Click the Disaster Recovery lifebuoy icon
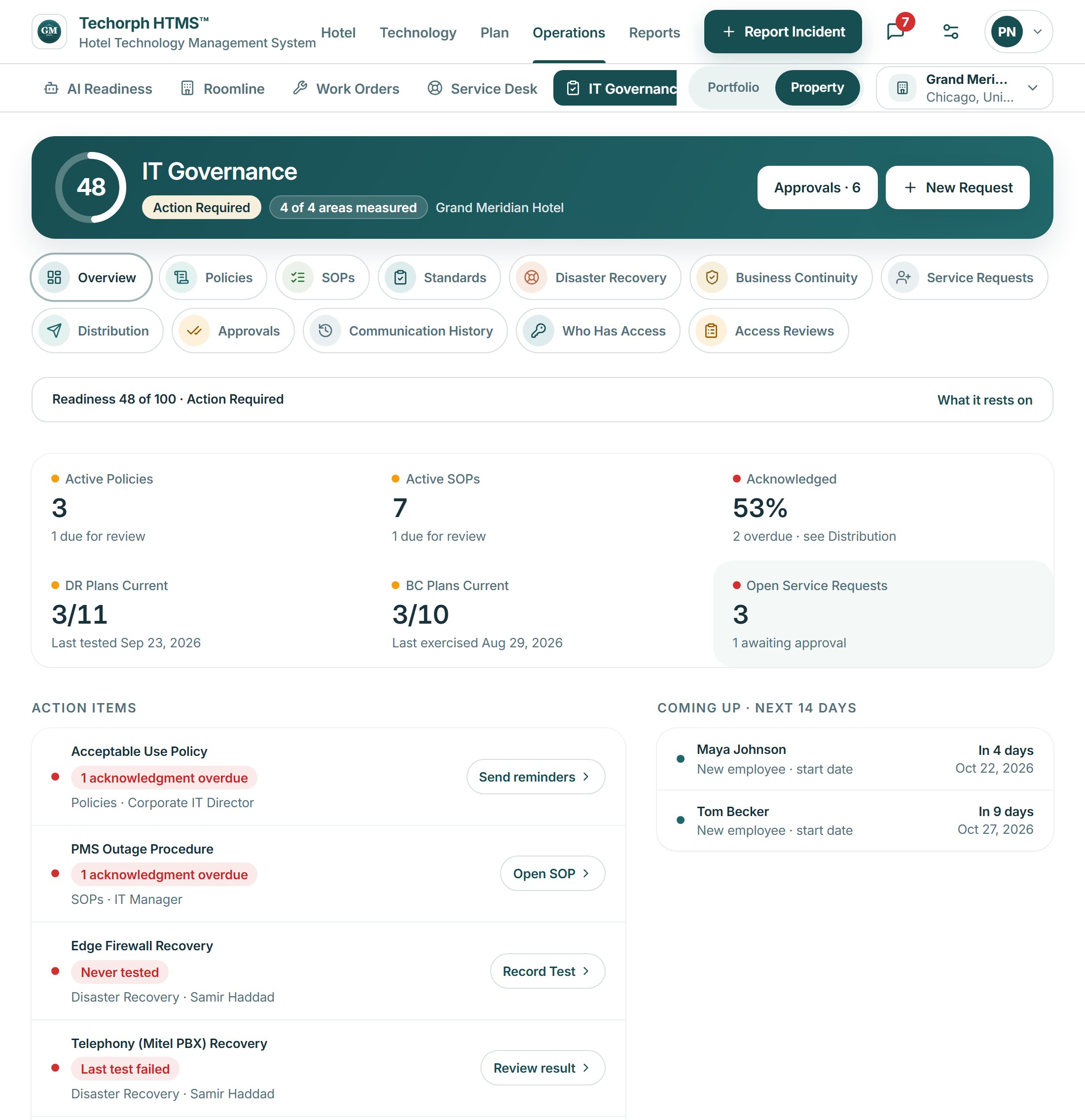 (x=532, y=278)
